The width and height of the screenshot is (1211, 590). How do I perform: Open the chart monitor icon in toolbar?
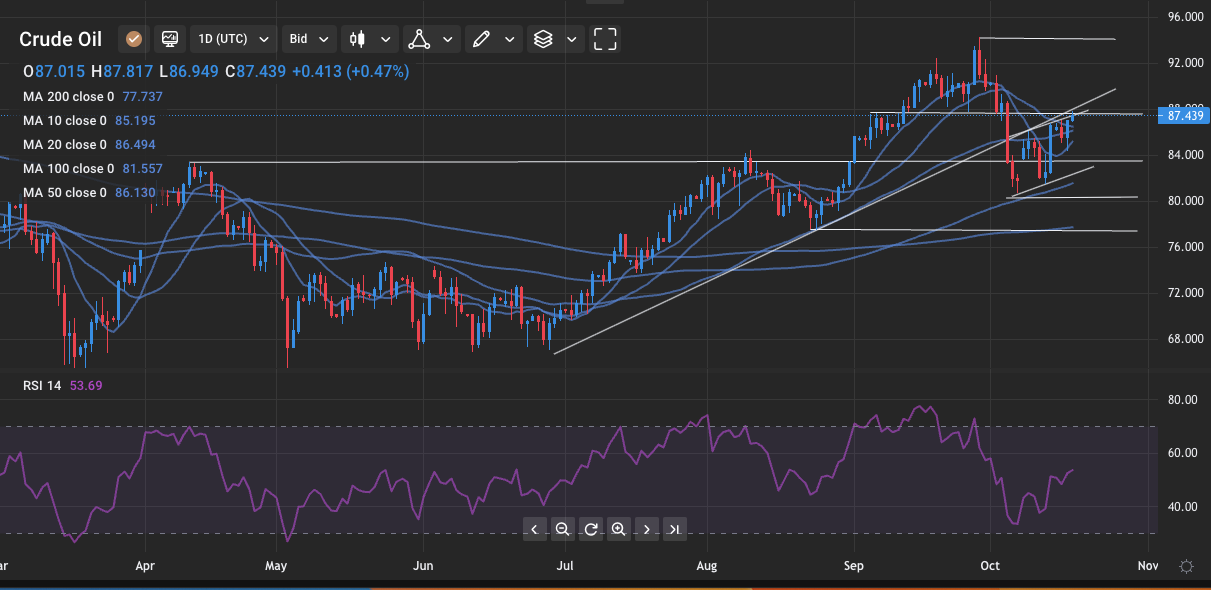coord(170,39)
